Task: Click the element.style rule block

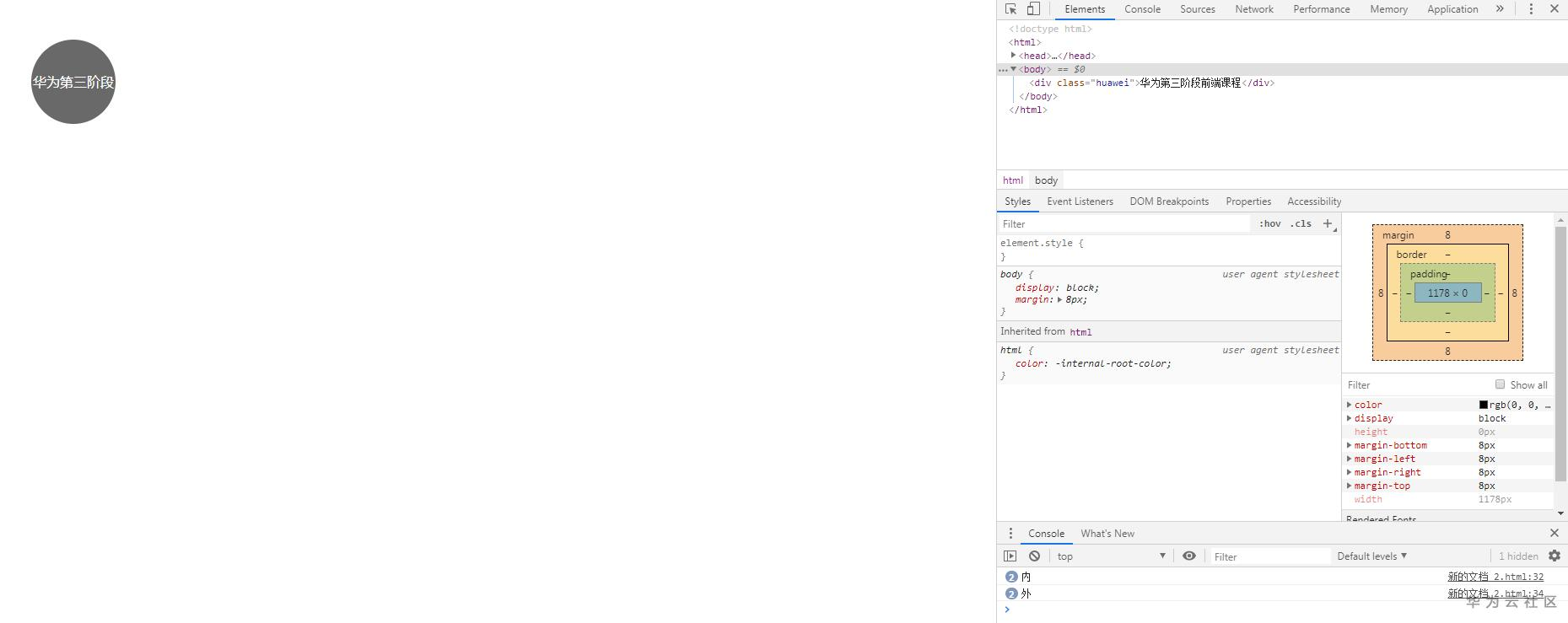Action: [1169, 250]
